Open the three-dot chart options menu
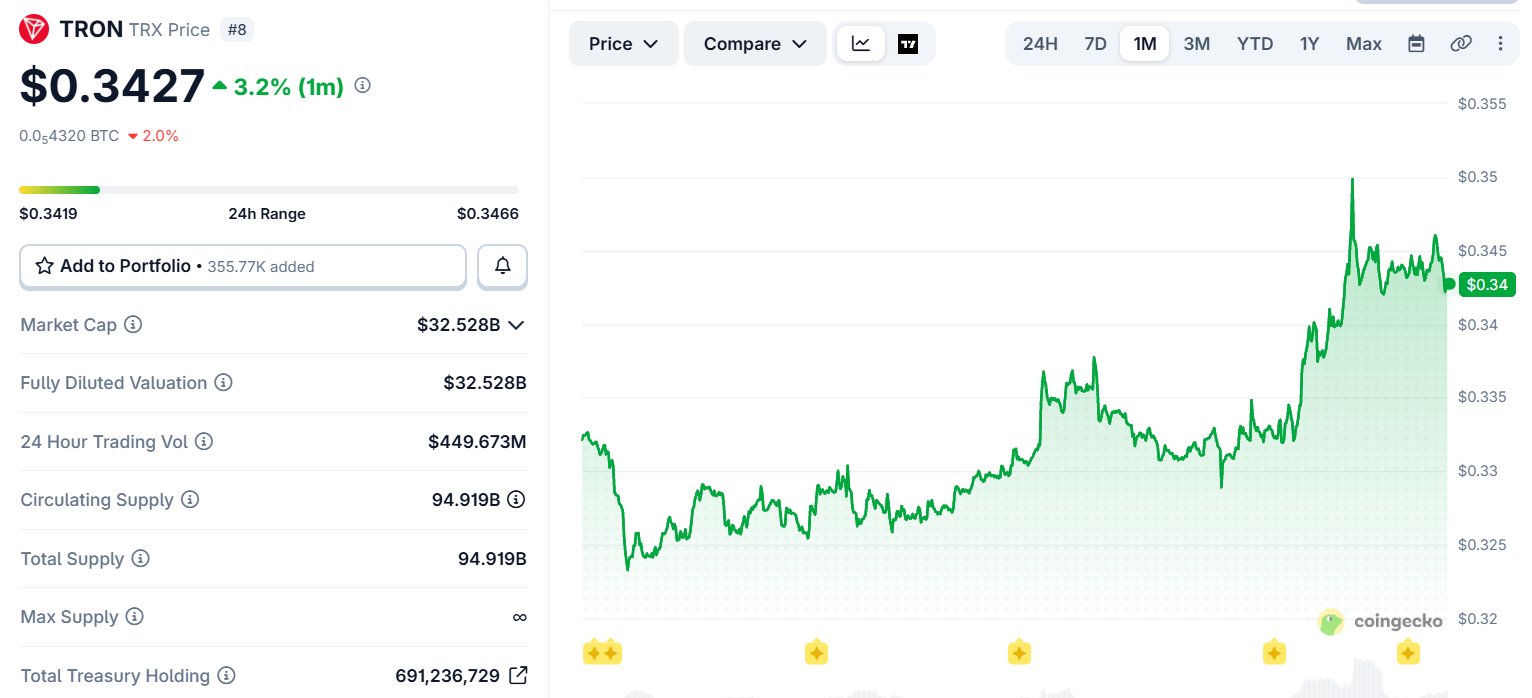 [1500, 44]
